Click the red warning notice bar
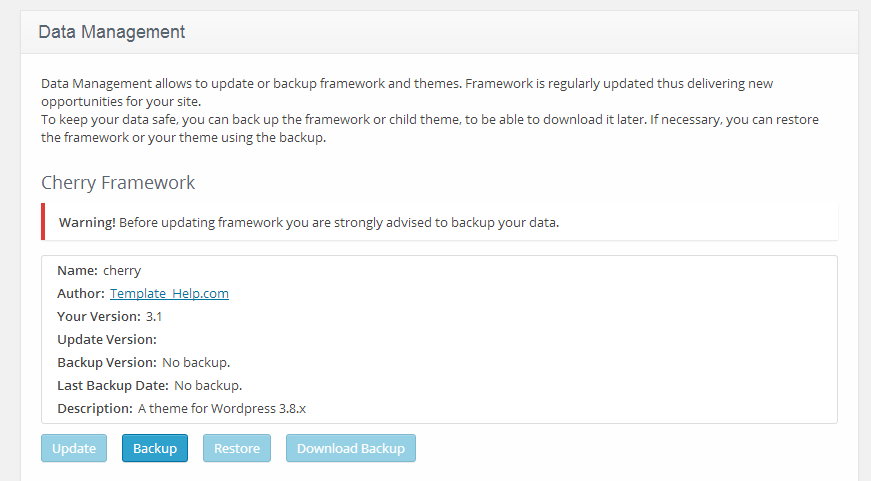 pyautogui.click(x=440, y=222)
